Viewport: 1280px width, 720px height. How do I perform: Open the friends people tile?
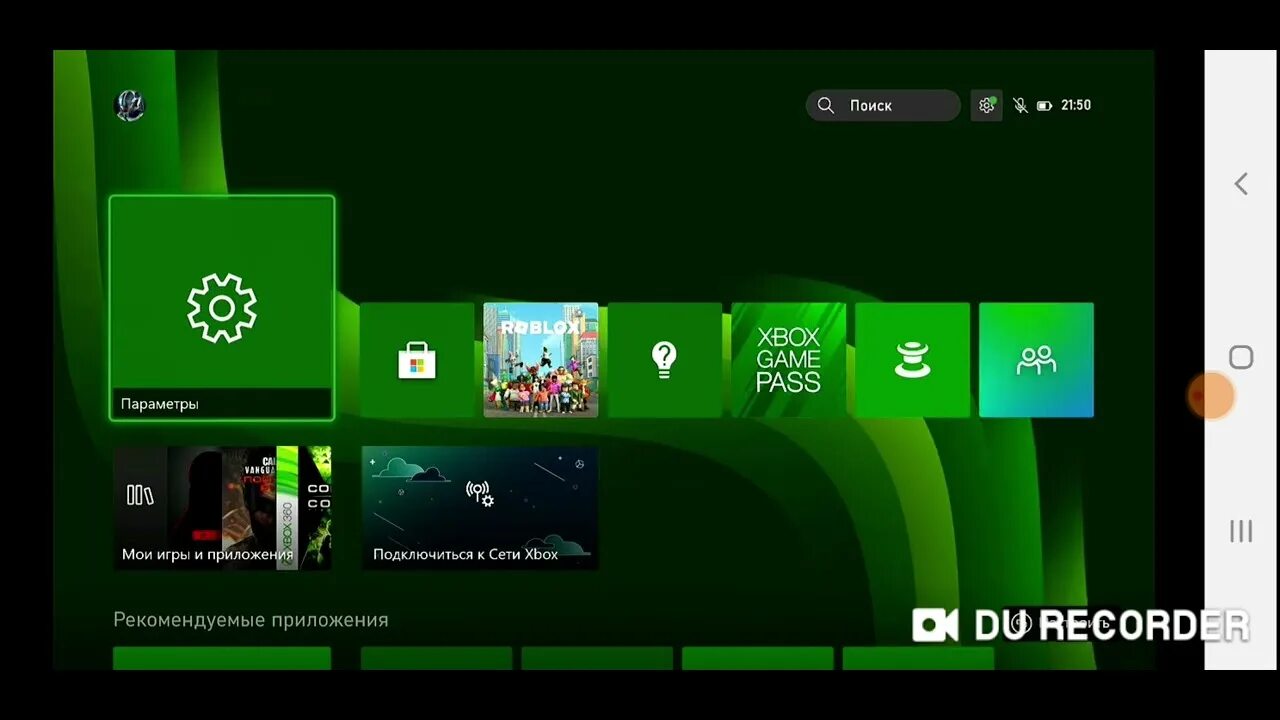(x=1036, y=360)
